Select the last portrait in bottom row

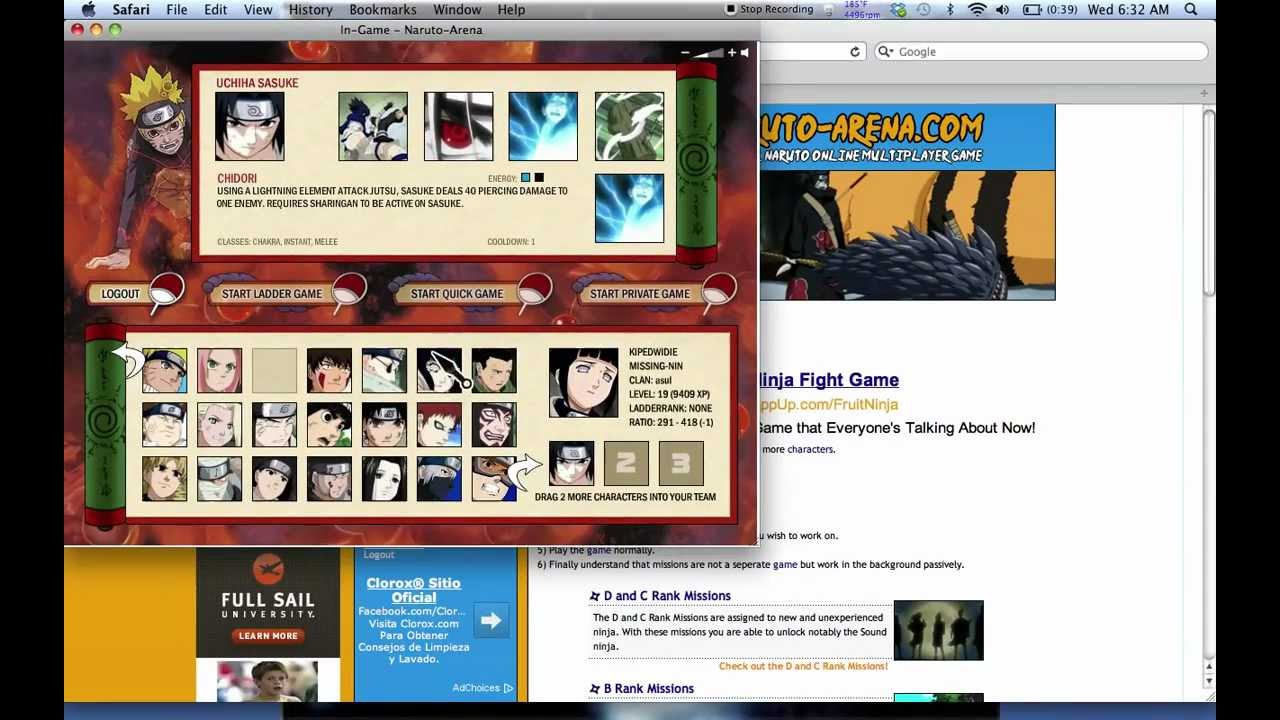pos(495,479)
